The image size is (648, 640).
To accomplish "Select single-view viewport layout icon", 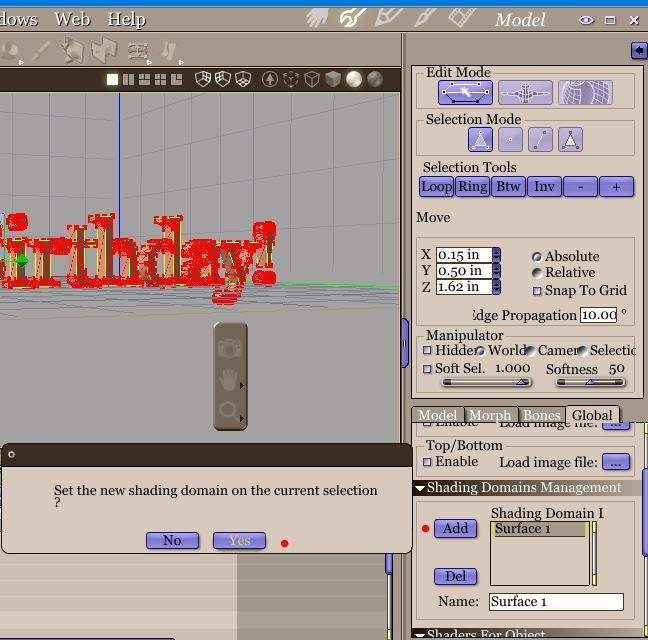I will pyautogui.click(x=112, y=79).
